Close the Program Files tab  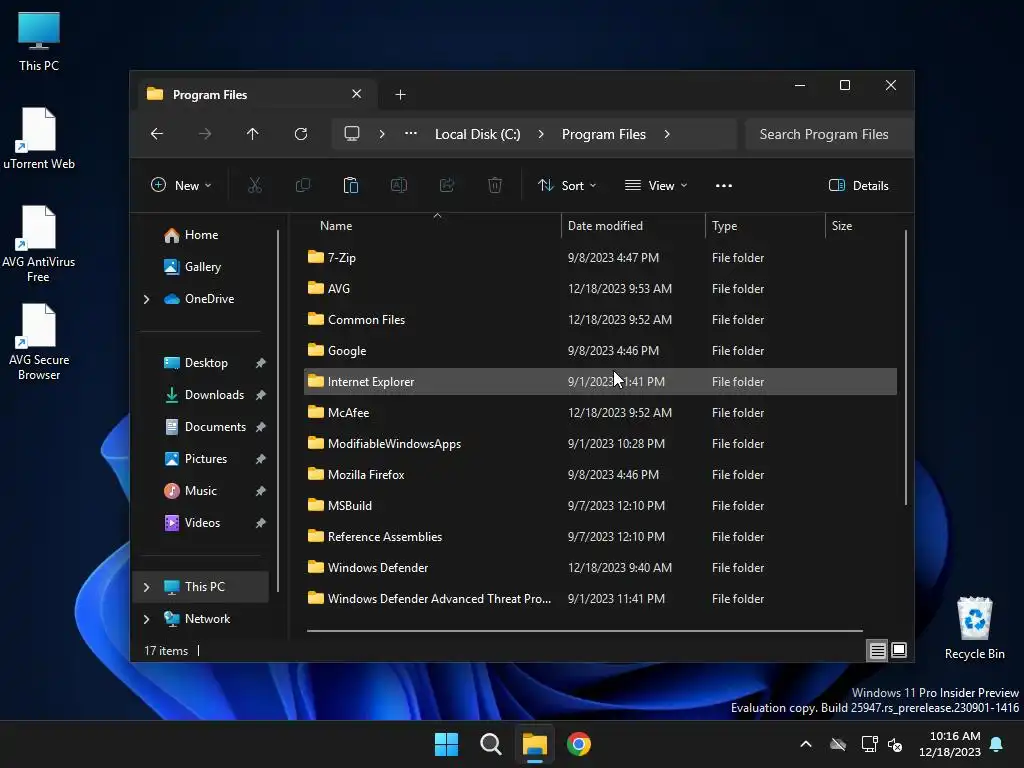click(357, 94)
